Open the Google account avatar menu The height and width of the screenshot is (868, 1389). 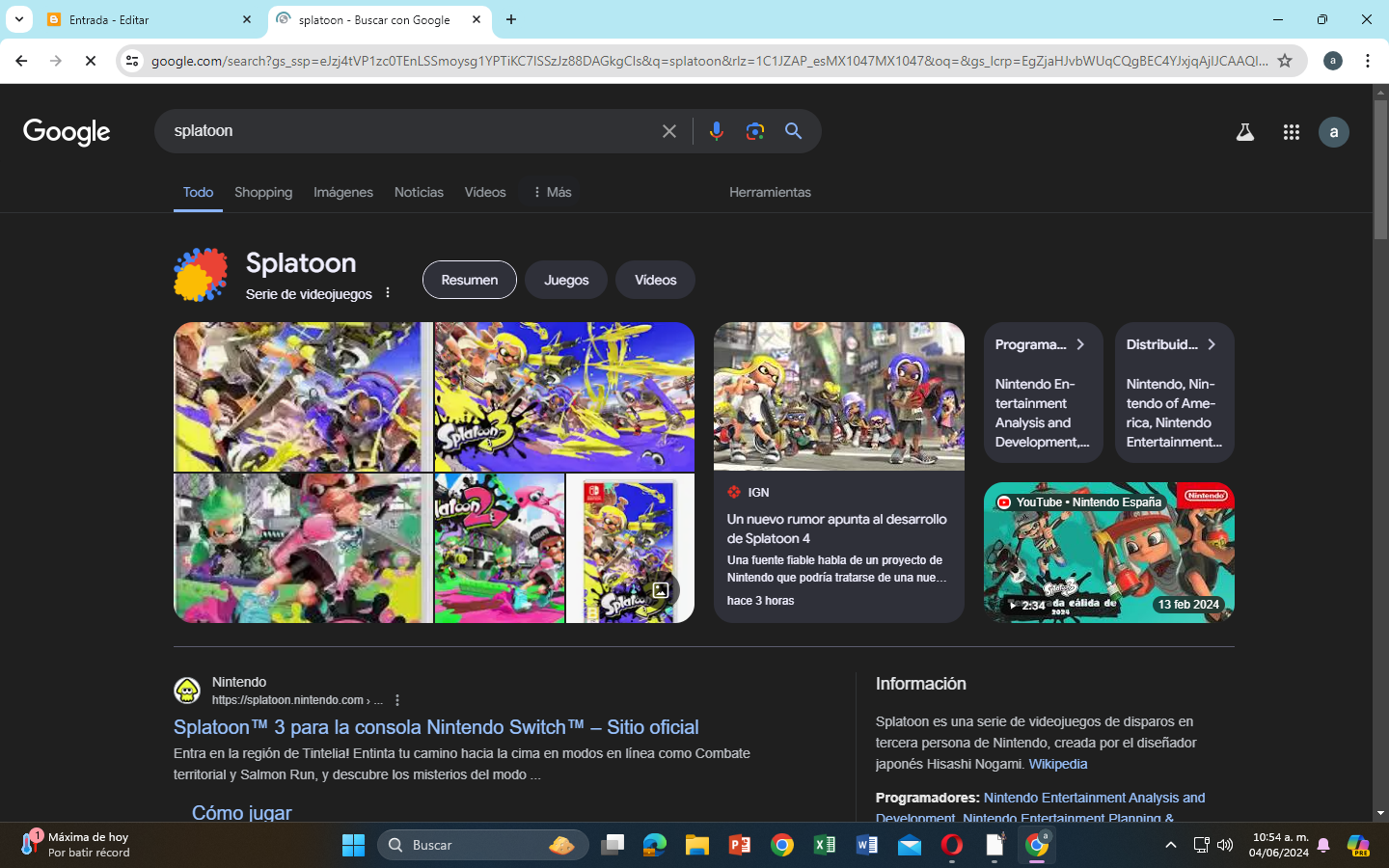1334,132
